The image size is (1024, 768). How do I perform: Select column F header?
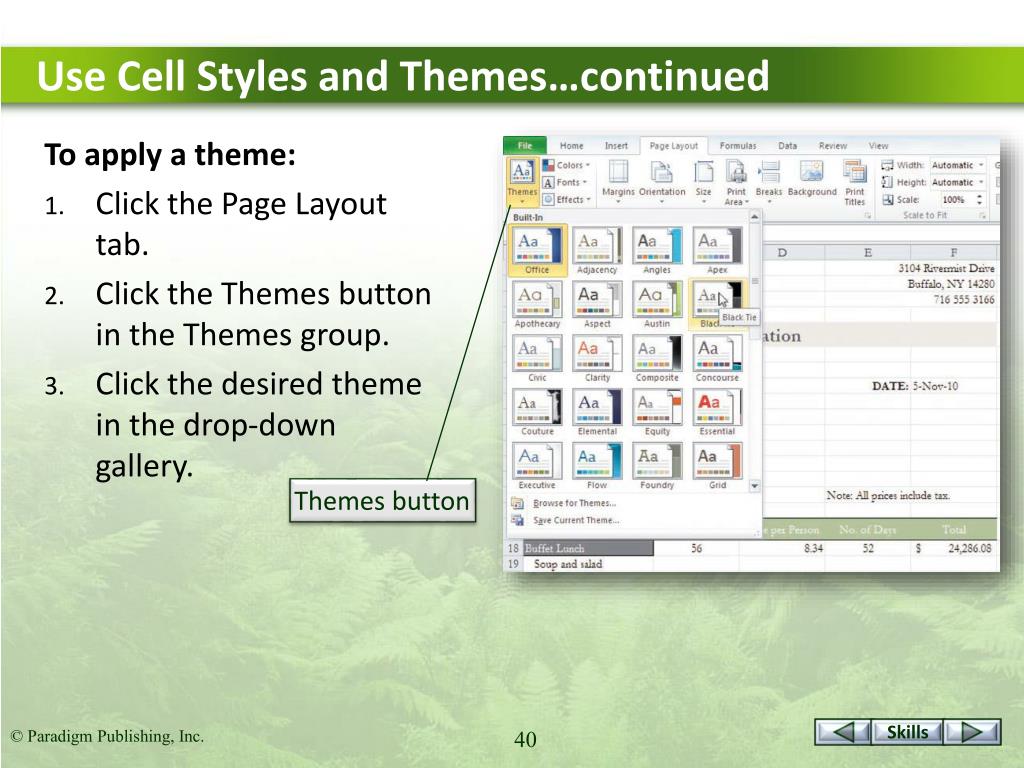[953, 253]
